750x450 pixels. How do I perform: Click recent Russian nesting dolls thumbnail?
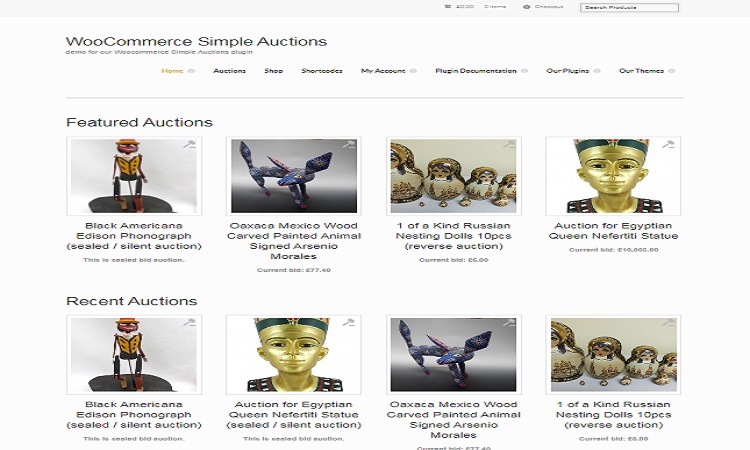coord(613,355)
